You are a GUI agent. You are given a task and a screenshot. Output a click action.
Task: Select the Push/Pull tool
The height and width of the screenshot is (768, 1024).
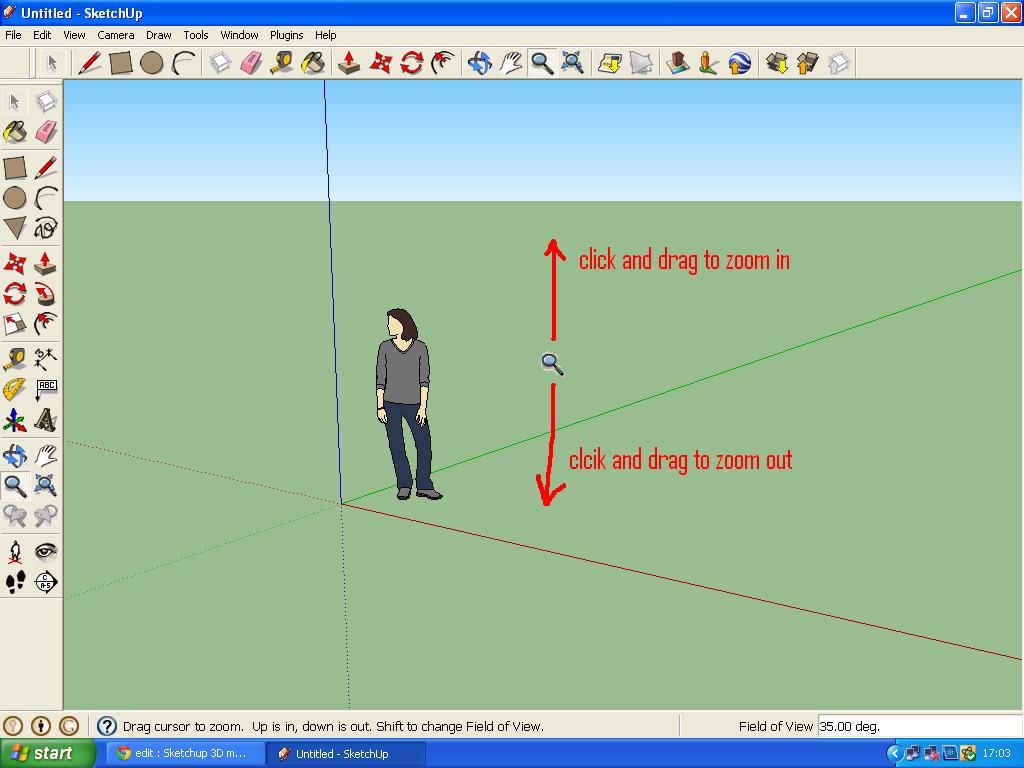45,262
